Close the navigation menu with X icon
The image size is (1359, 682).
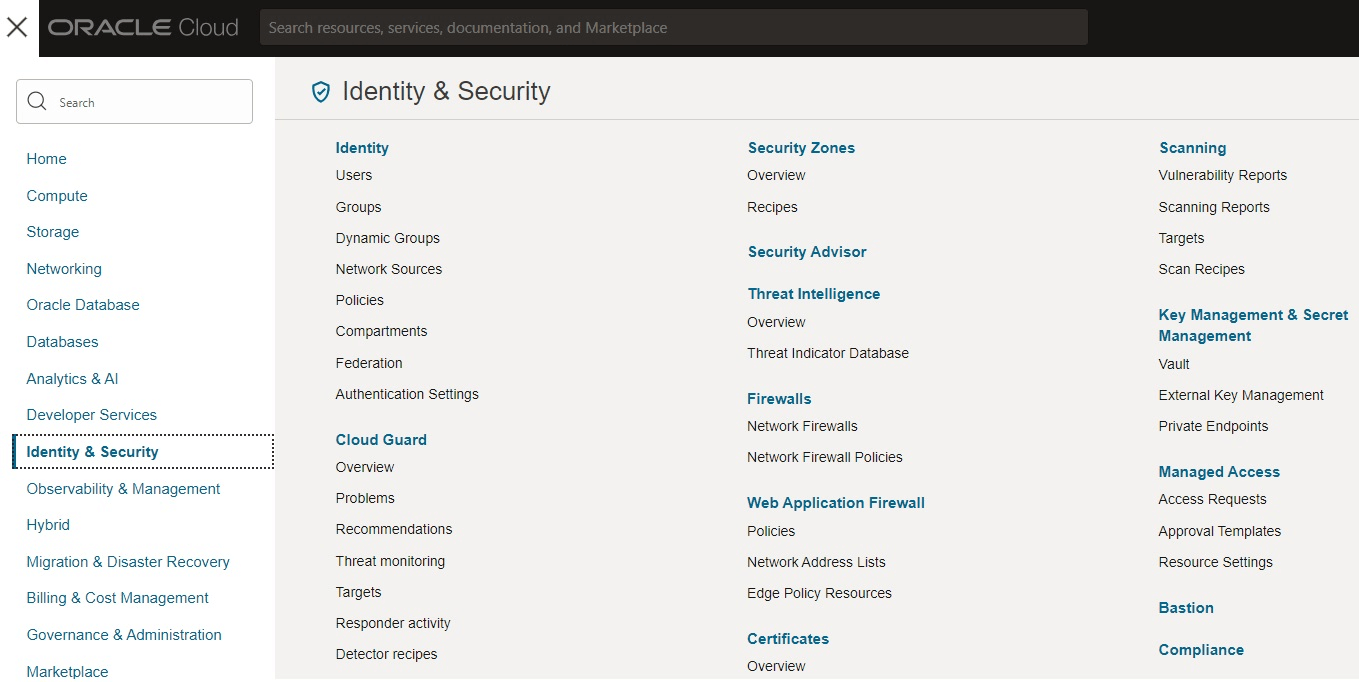coord(17,28)
